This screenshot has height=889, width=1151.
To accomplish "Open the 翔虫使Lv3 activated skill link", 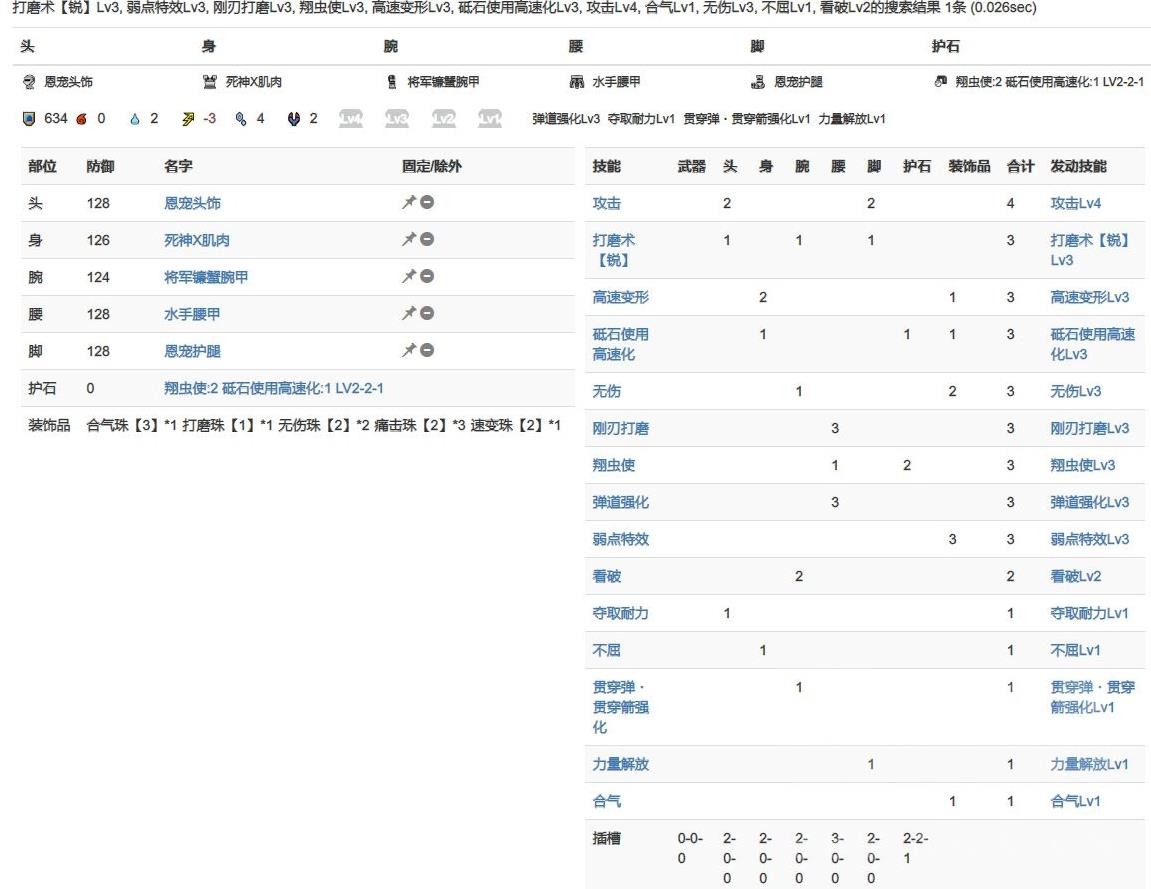I will [x=1083, y=465].
